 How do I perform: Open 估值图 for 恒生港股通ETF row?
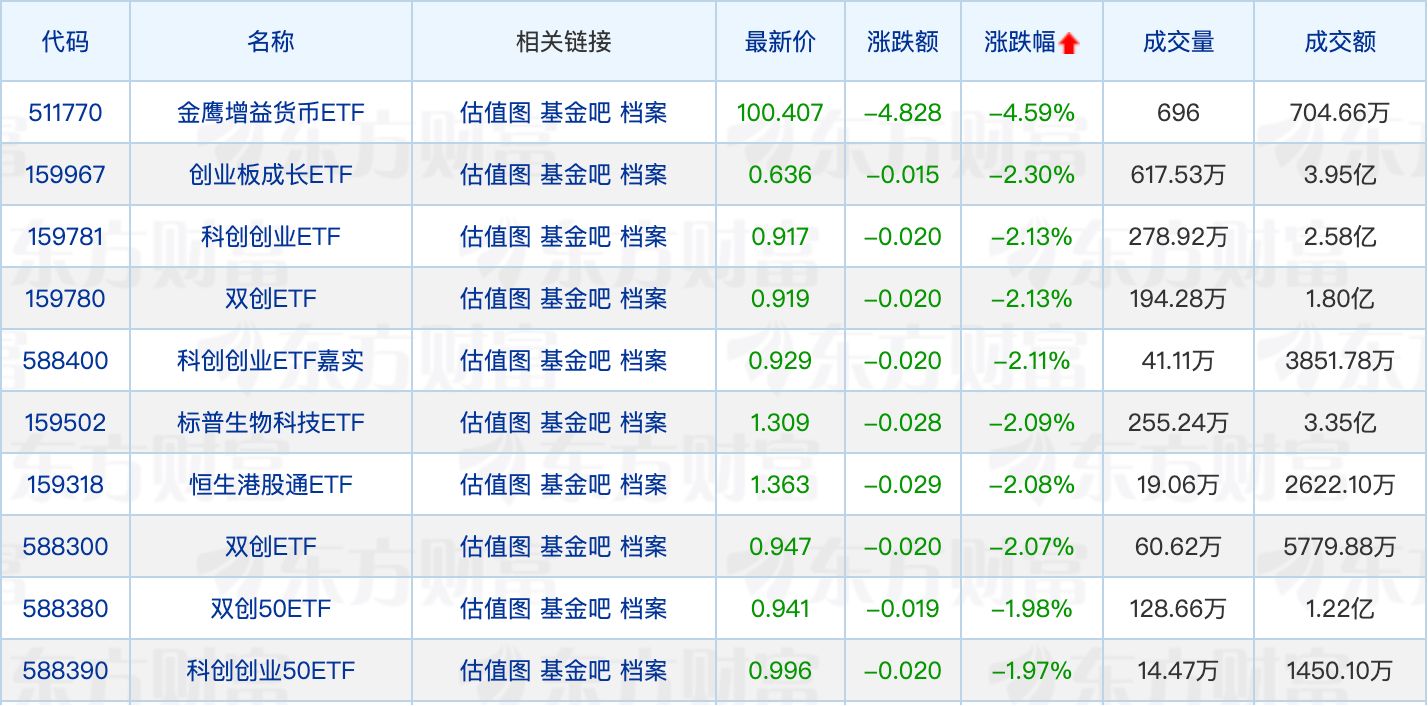click(x=495, y=485)
